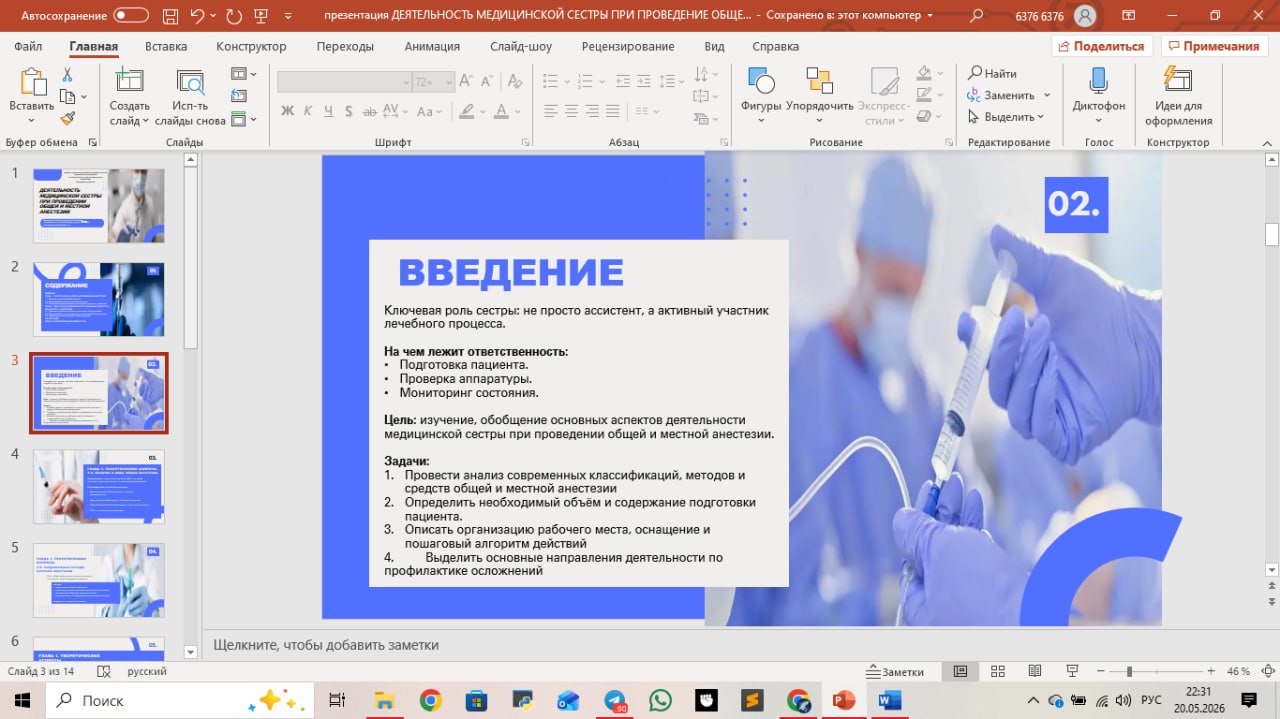Open the slide Section dropdown
Screen dimensions: 1280x719
pyautogui.click(x=244, y=119)
